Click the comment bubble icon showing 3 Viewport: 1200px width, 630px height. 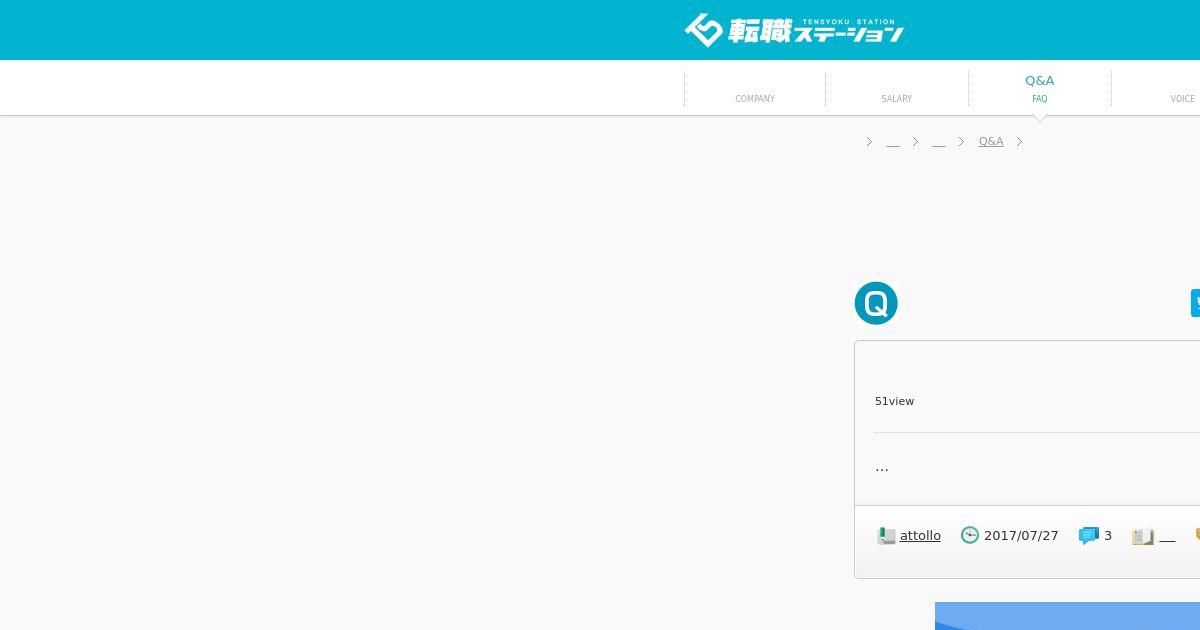coord(1089,536)
